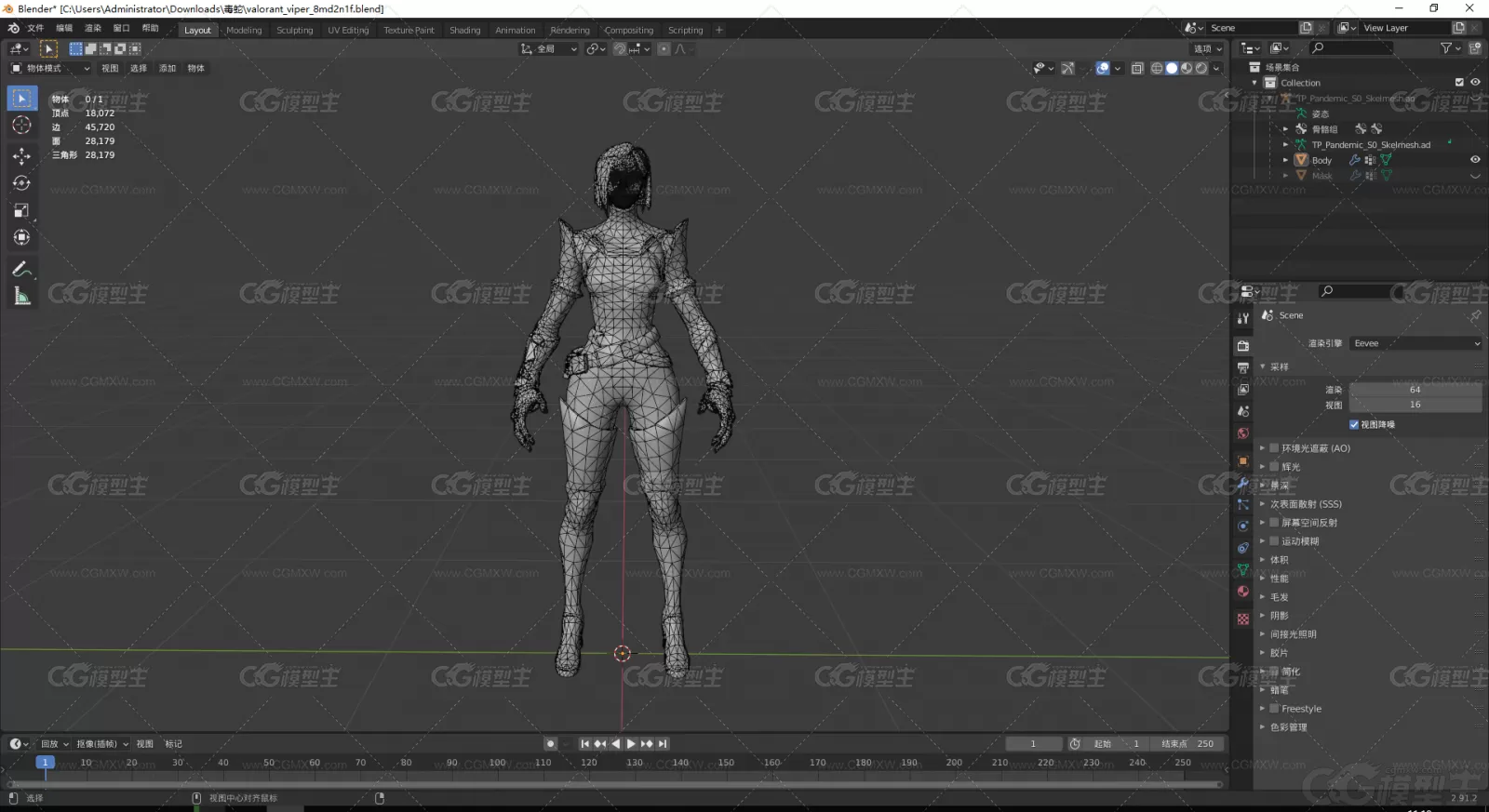
Task: Open Object properties orange square tab
Action: pyautogui.click(x=1242, y=460)
